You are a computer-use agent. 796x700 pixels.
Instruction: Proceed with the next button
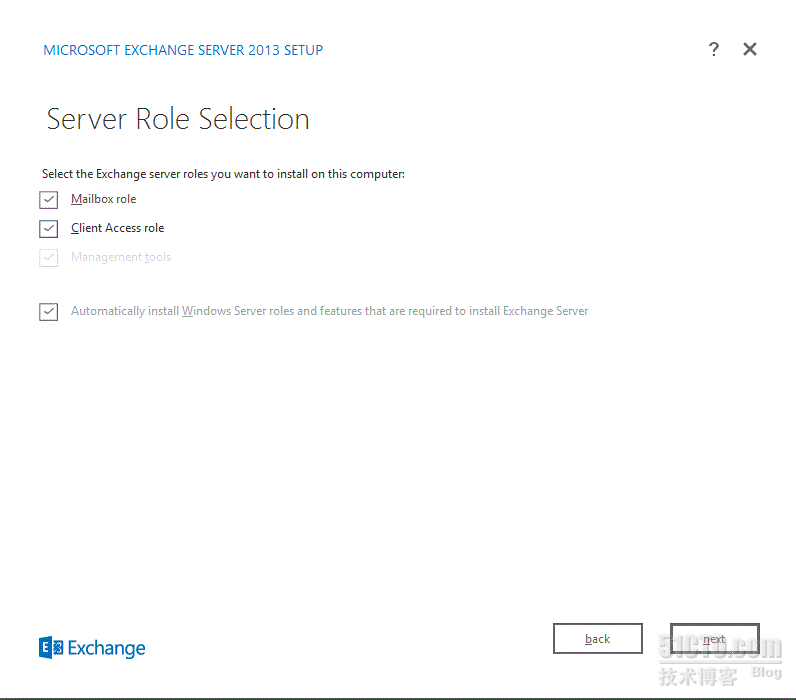pyautogui.click(x=714, y=639)
